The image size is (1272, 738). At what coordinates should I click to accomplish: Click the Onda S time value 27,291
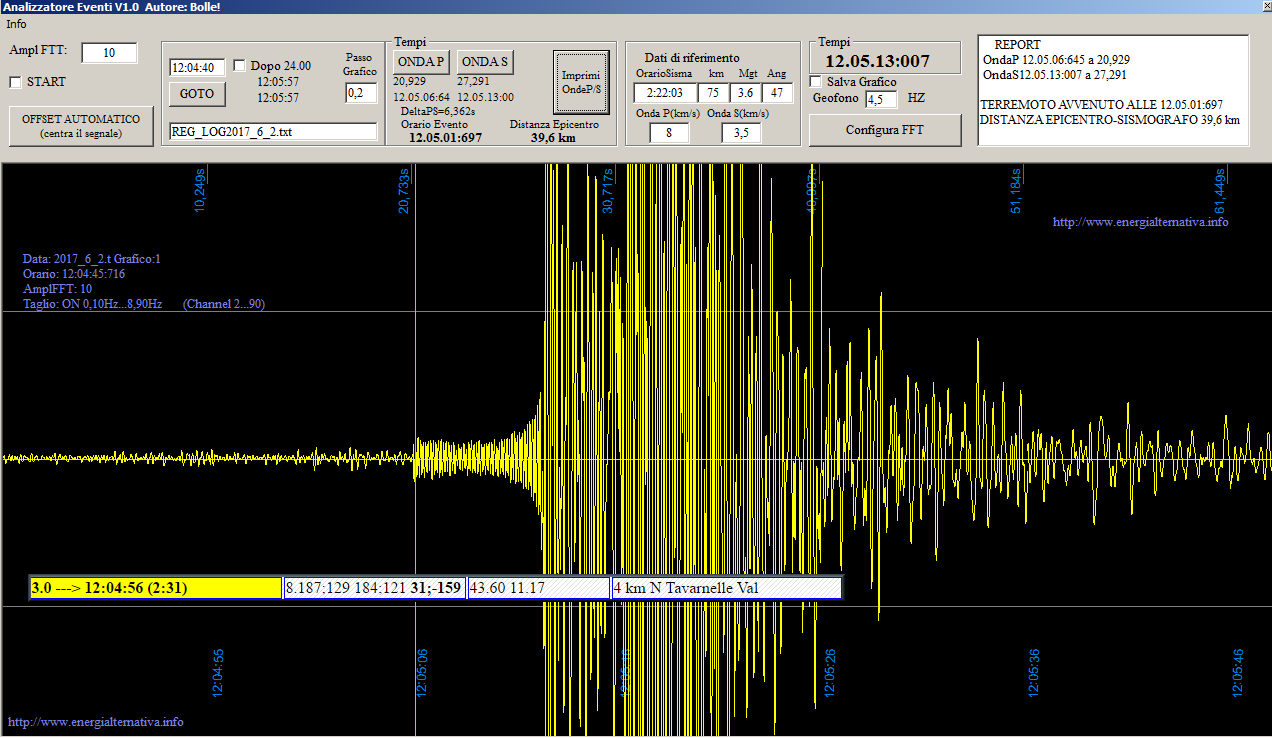474,81
